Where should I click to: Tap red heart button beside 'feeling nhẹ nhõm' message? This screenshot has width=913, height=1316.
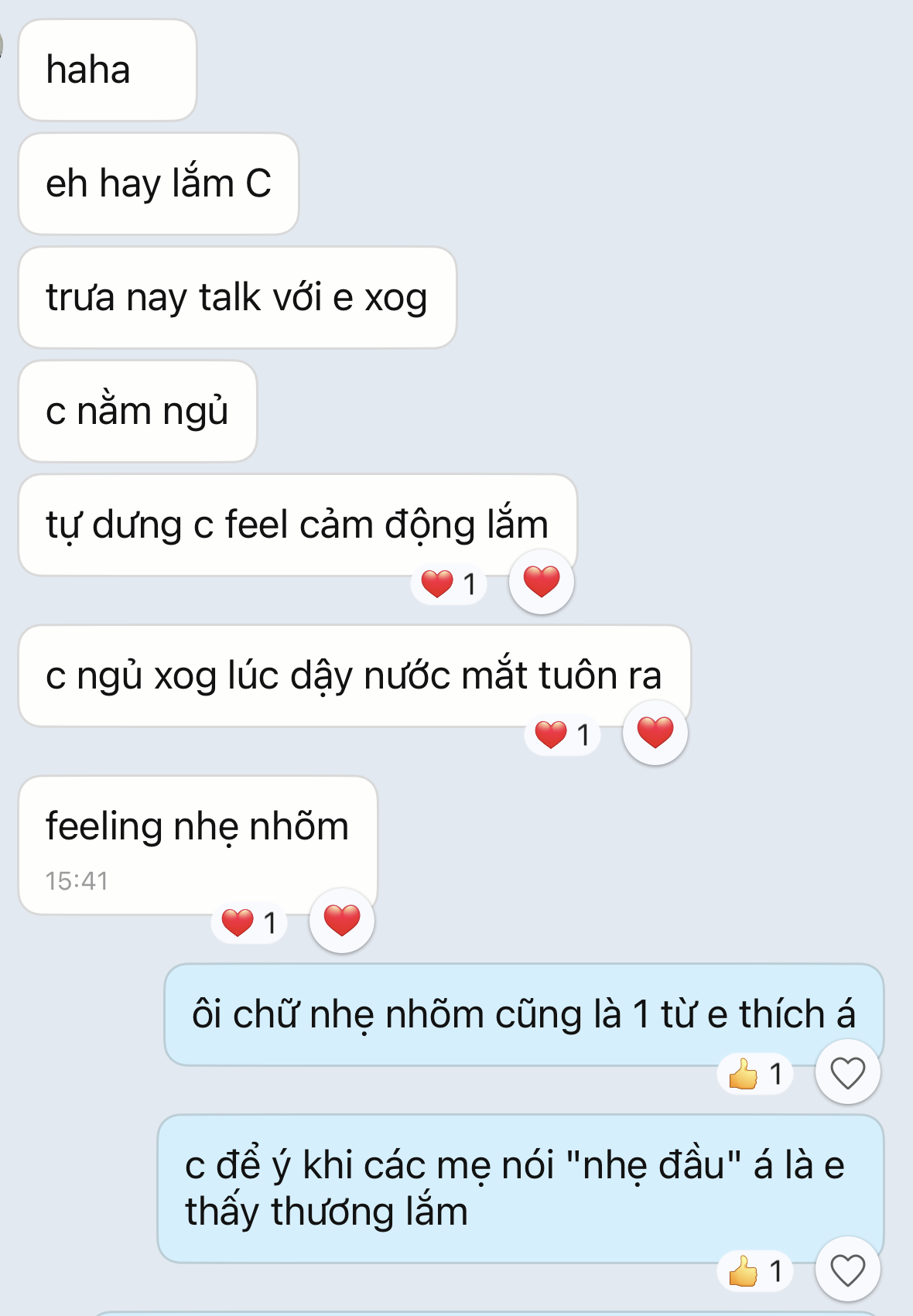[x=342, y=921]
